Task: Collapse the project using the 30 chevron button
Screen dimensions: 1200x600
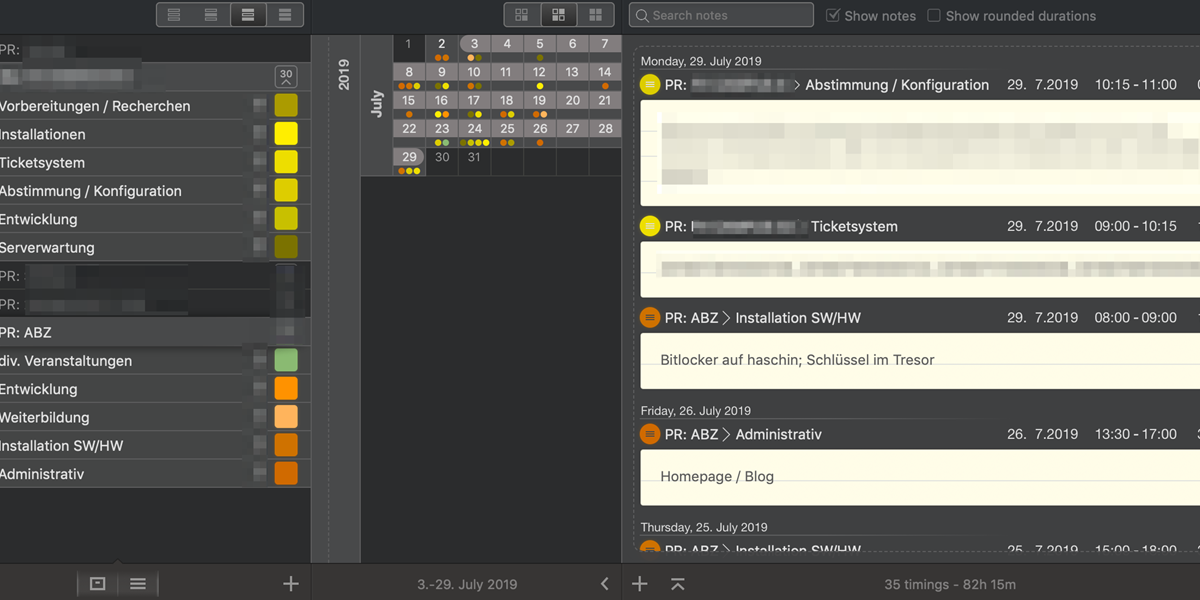Action: coord(286,77)
